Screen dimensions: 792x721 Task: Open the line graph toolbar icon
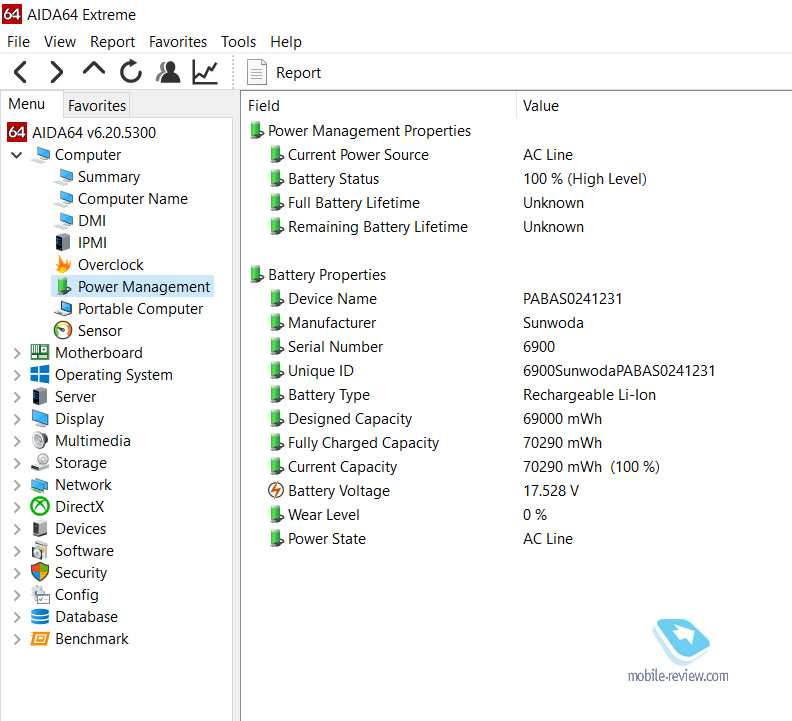tap(205, 72)
